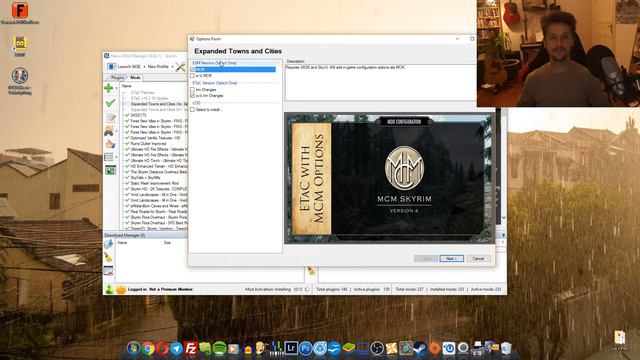The image size is (640, 360).
Task: Select the SkyFalls + SkyMills mod row
Action: tap(145, 178)
